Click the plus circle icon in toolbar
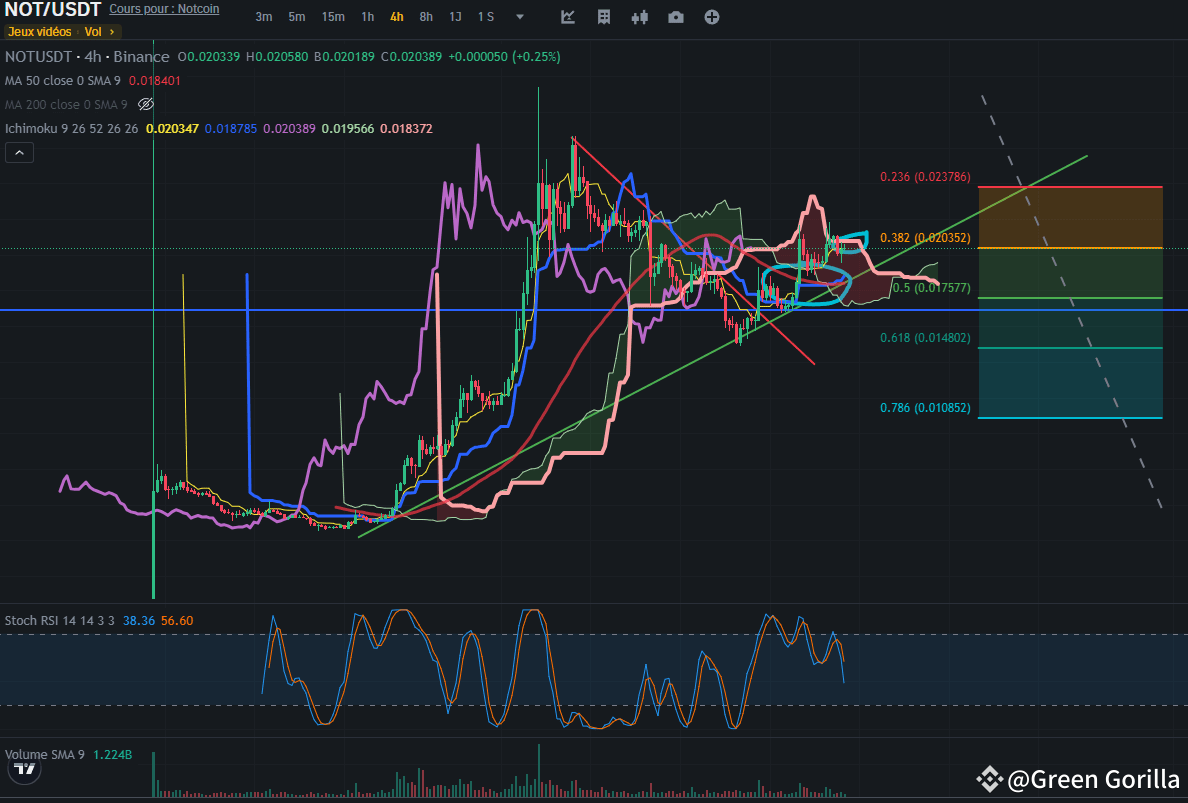This screenshot has width=1188, height=803. click(711, 17)
